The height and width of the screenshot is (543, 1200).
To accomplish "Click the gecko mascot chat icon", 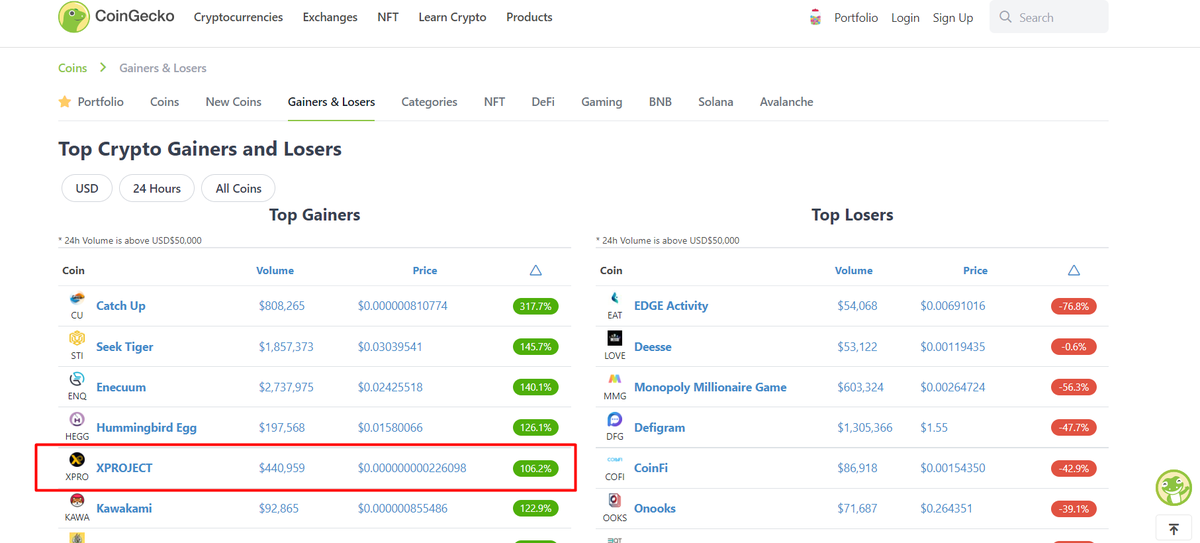I will [x=1173, y=488].
